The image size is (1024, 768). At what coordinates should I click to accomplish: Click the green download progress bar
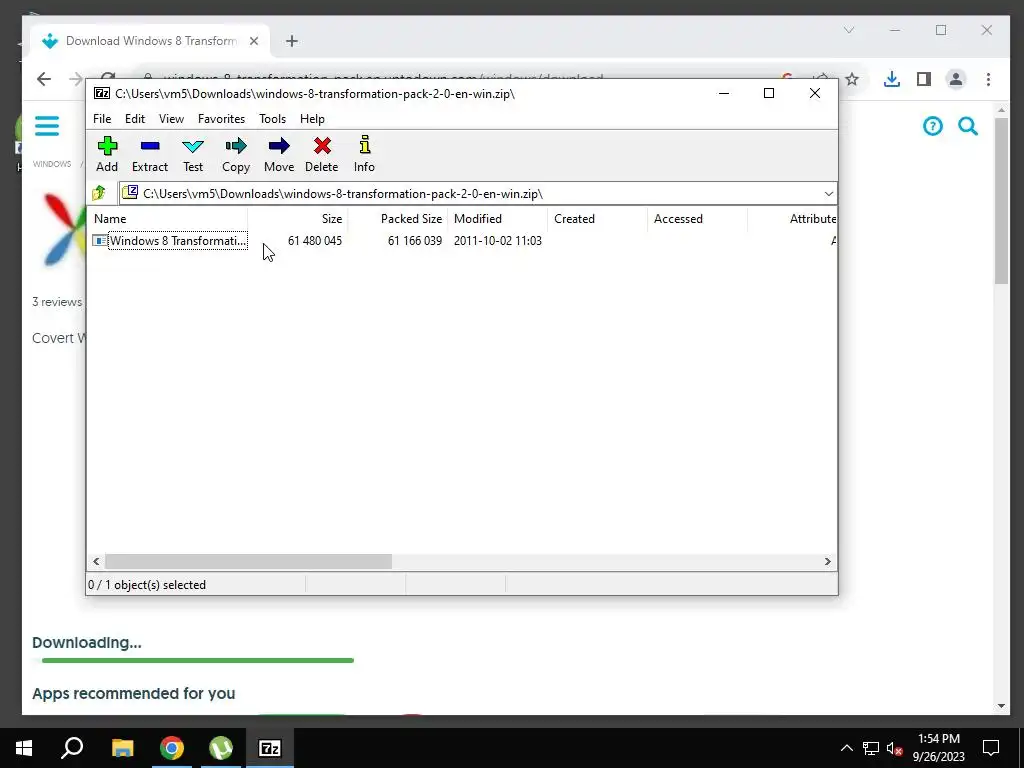197,660
